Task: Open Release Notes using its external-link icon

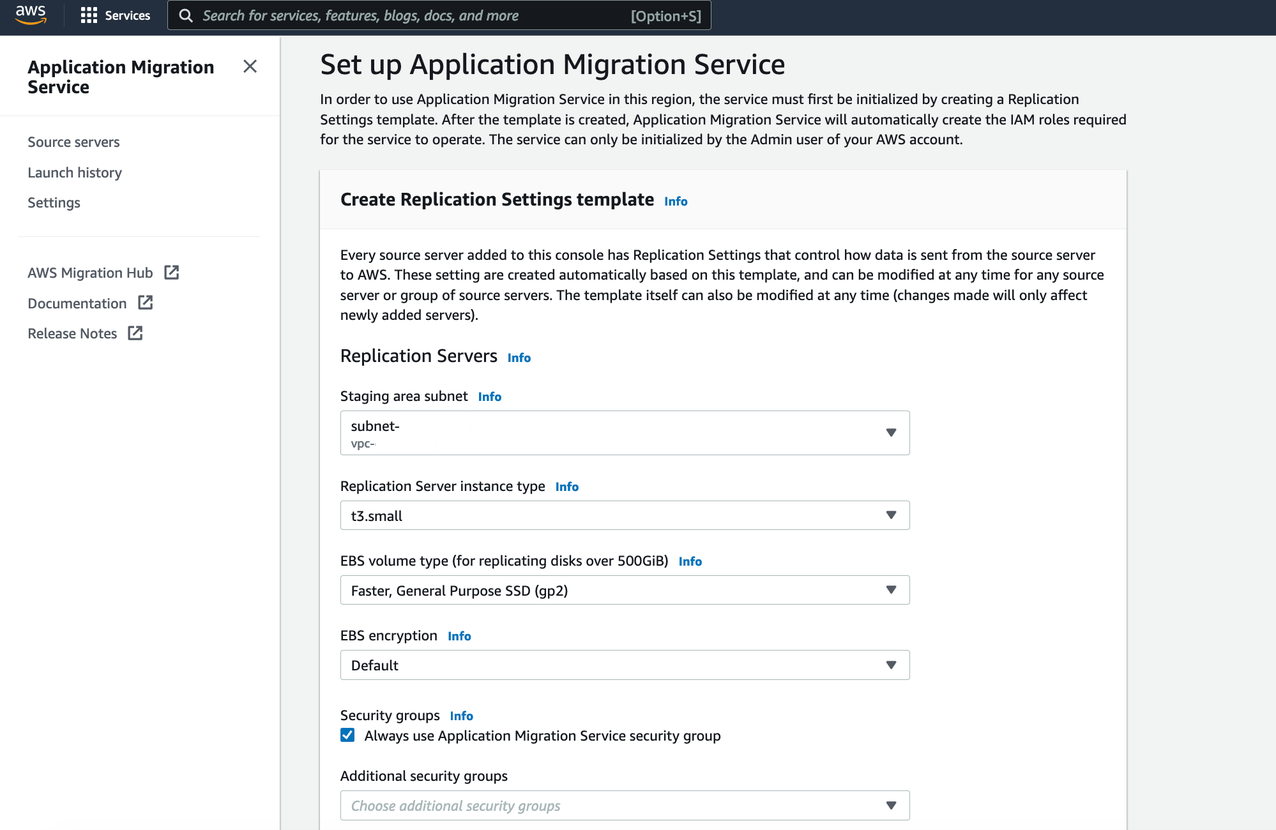Action: pyautogui.click(x=133, y=333)
